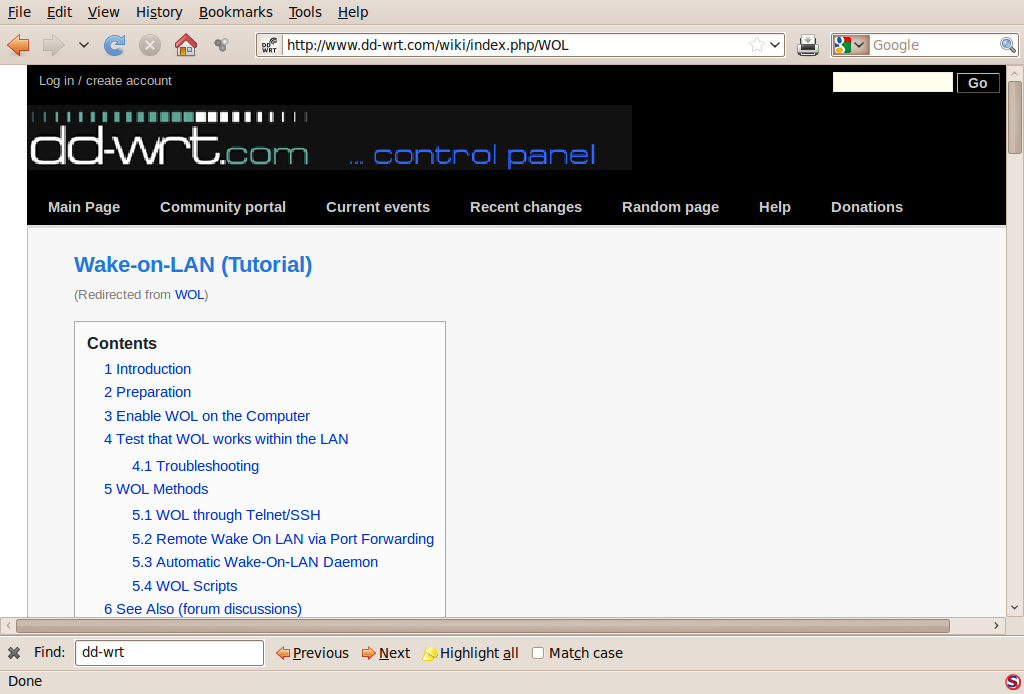
Task: Click the horizontal scrollbar at page bottom
Action: 483,626
